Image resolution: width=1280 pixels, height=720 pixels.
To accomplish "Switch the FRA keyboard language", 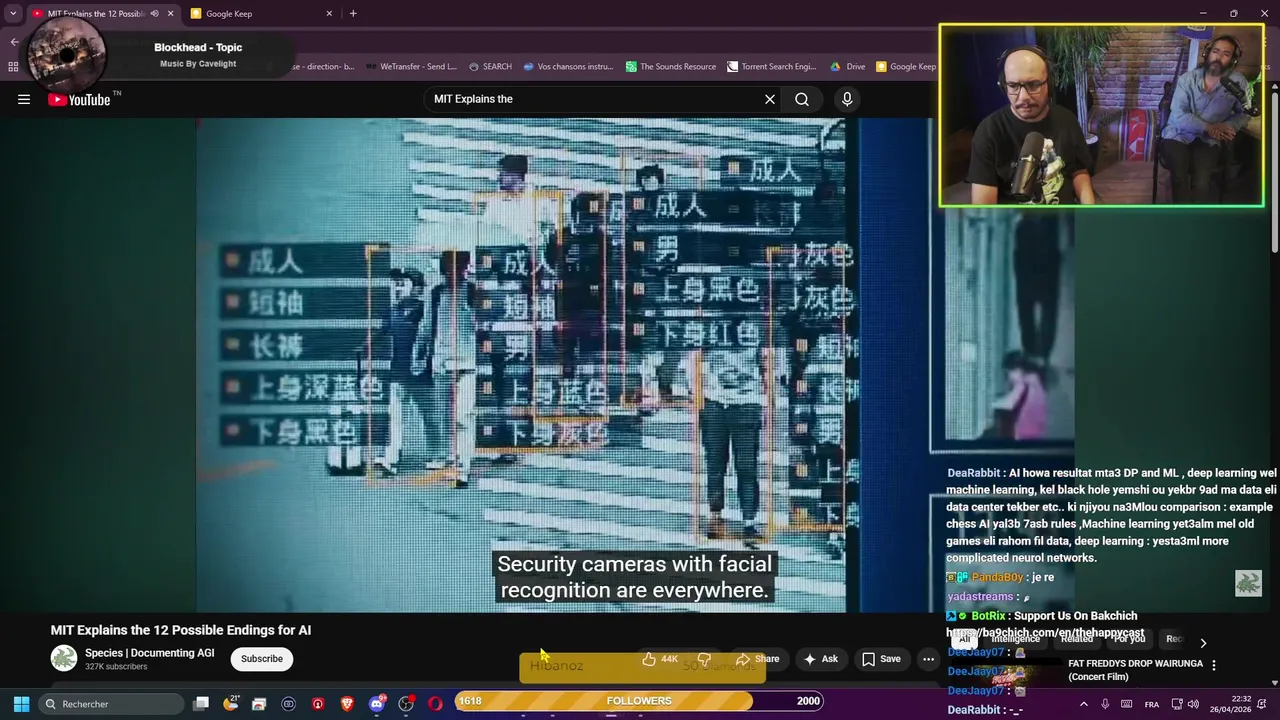I will [1152, 704].
